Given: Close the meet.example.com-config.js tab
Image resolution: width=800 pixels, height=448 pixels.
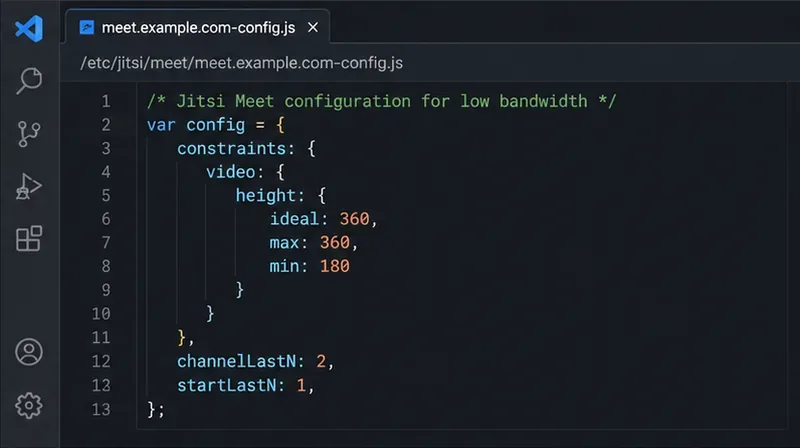Looking at the screenshot, I should [313, 28].
